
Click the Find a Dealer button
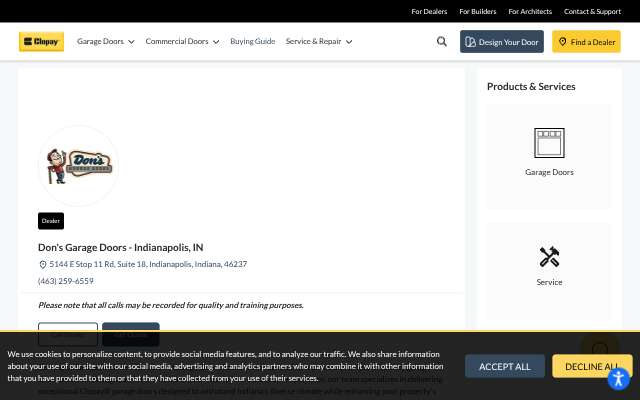(x=586, y=42)
